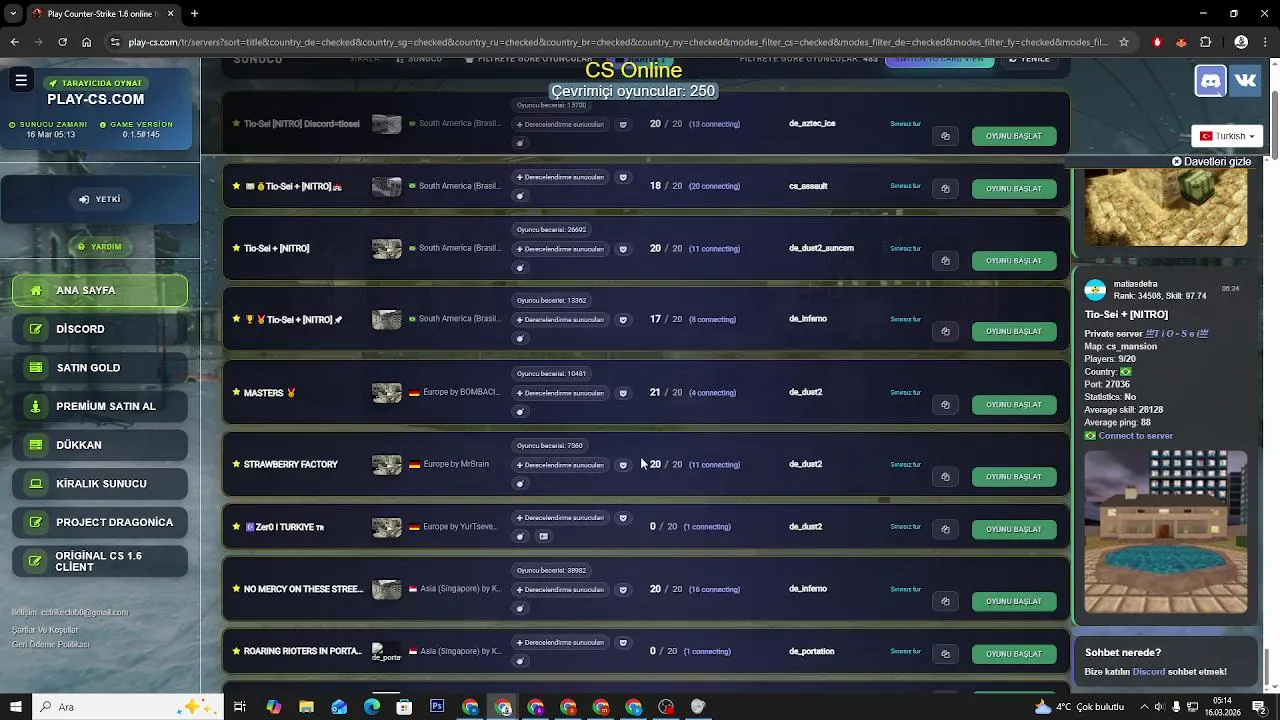
Task: Click the grenade icon in NO MERCY row
Action: [520, 608]
